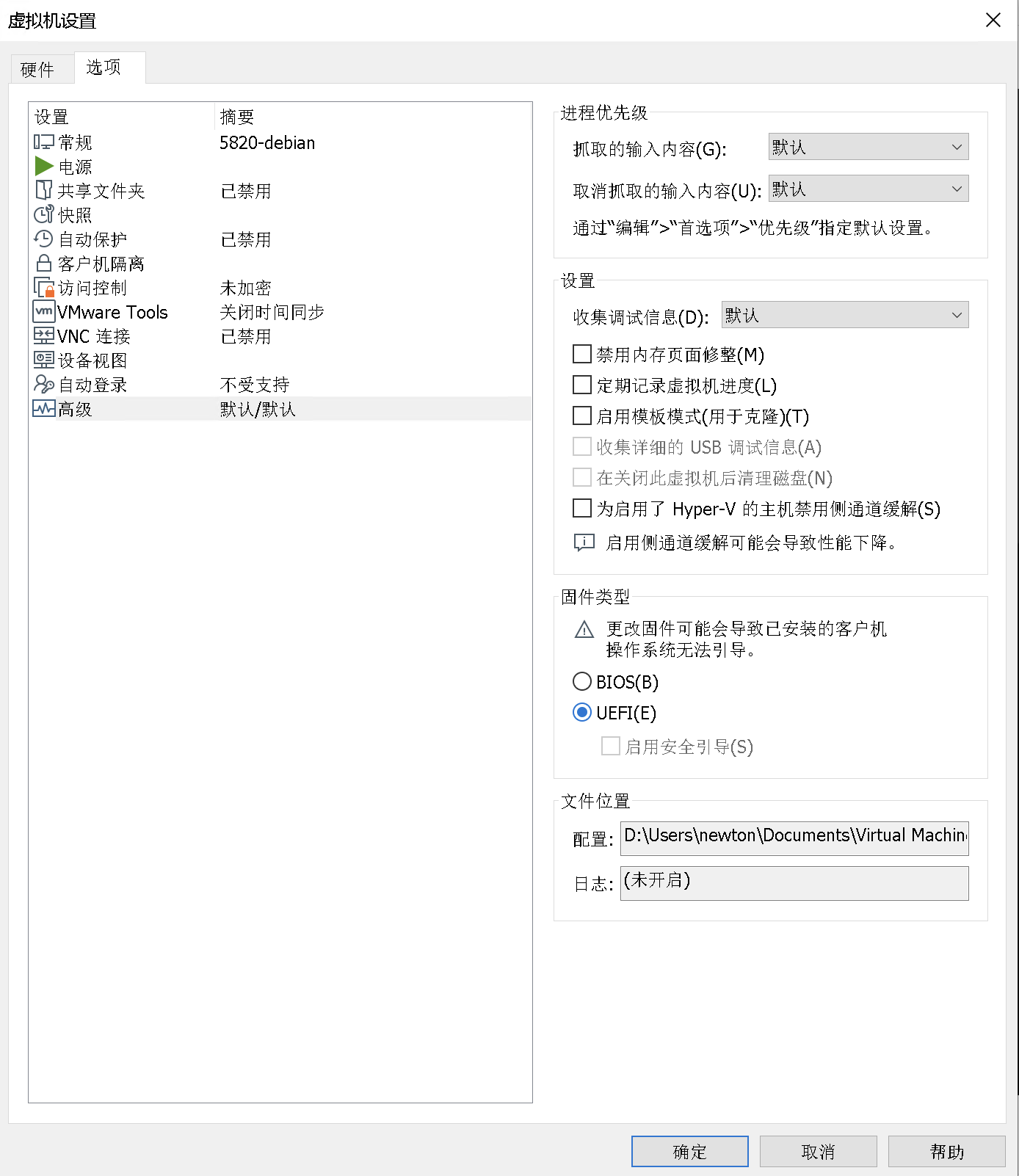Click the VMware Tools vm icon
The image size is (1019, 1176).
[x=44, y=311]
